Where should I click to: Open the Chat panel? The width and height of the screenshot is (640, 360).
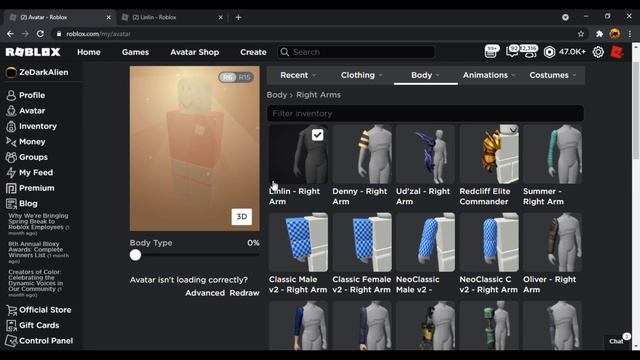(x=617, y=341)
